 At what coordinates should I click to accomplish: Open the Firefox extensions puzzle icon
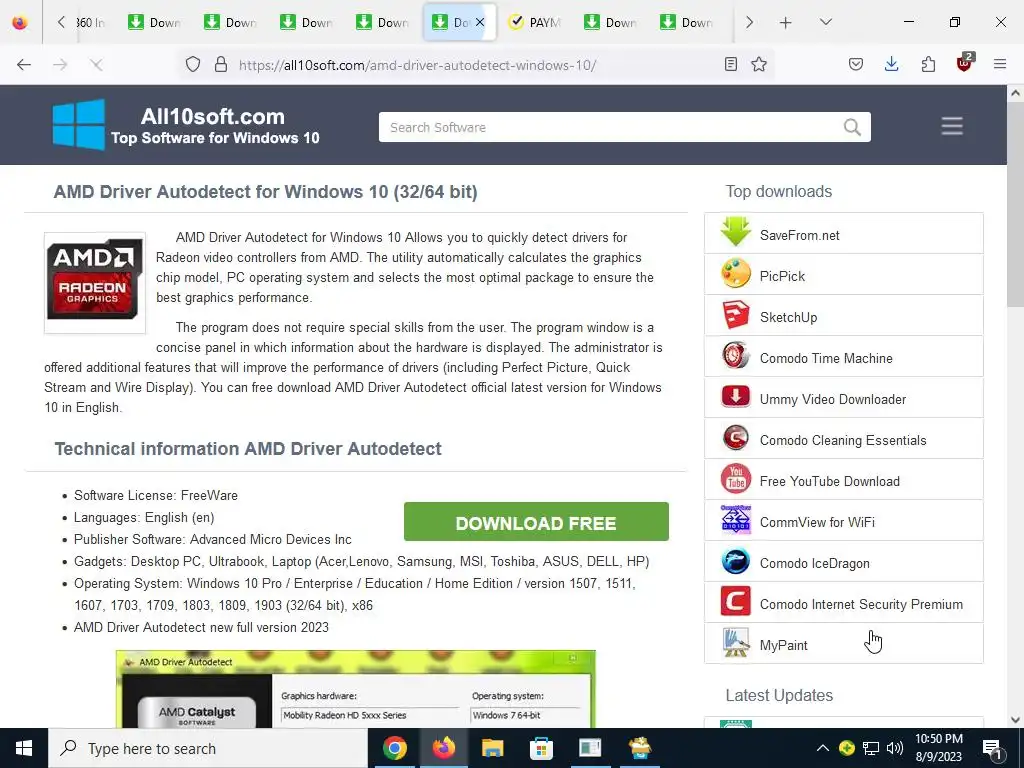[928, 64]
